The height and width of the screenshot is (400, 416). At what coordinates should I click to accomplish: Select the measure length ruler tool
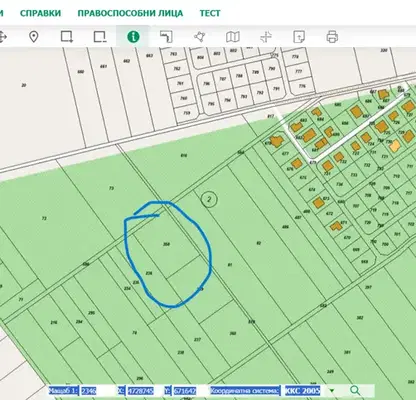[x=166, y=37]
